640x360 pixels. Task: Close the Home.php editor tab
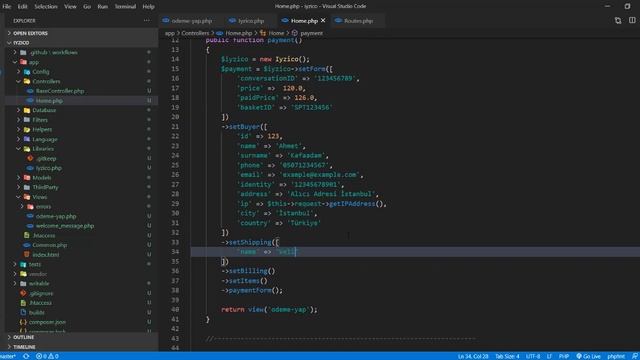point(323,20)
